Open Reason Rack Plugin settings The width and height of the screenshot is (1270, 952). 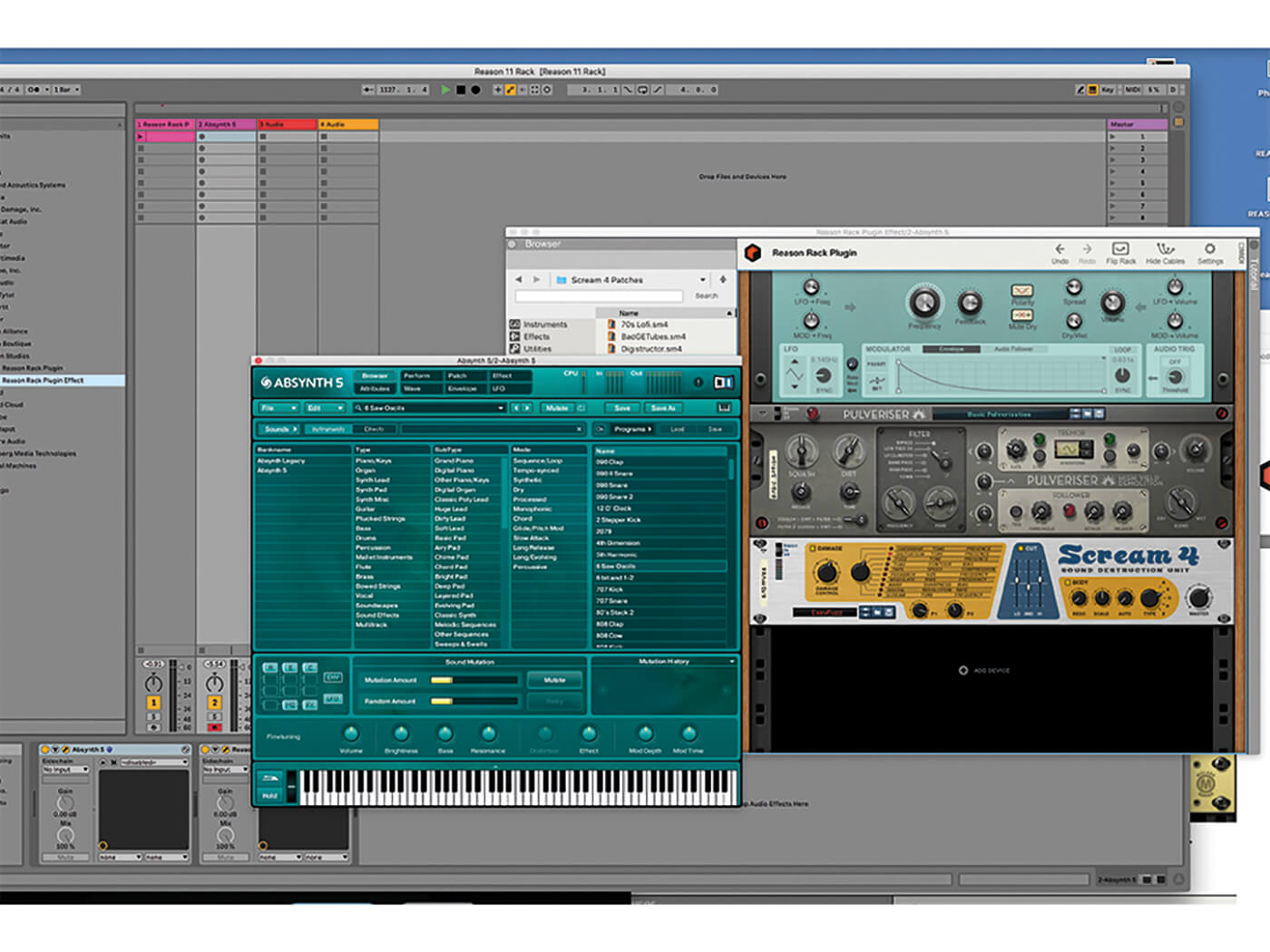[1210, 252]
